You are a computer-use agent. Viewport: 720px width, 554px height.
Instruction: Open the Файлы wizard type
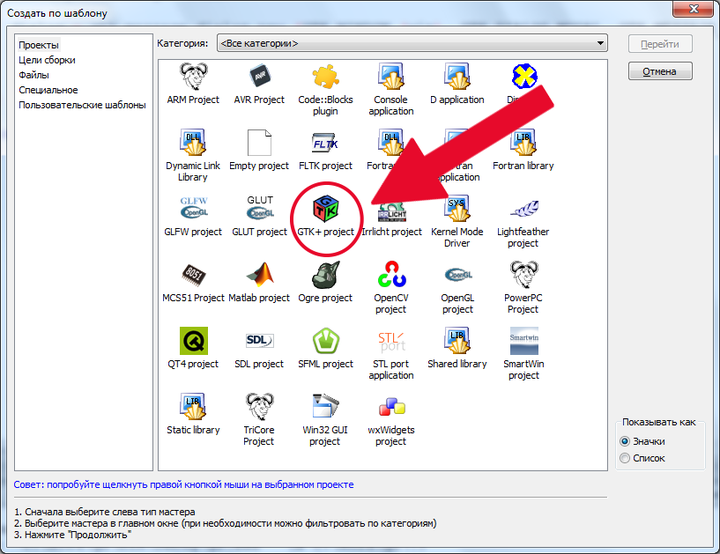pyautogui.click(x=34, y=75)
